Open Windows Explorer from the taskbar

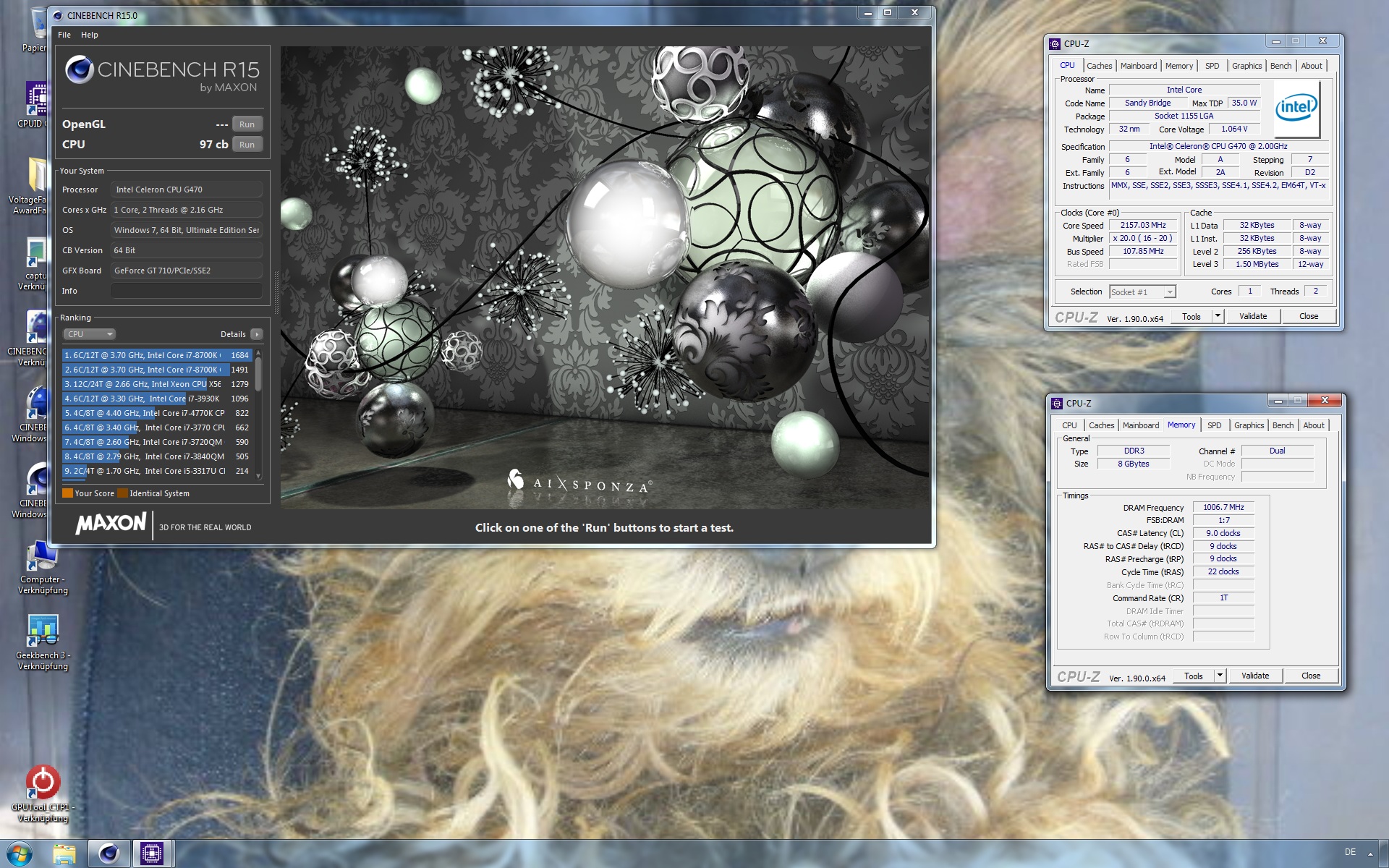point(64,854)
